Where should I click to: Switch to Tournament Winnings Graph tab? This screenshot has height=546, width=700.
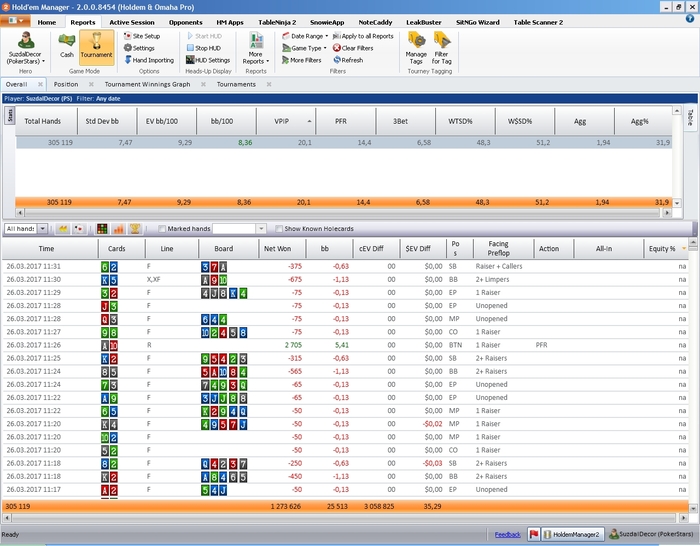pos(147,84)
